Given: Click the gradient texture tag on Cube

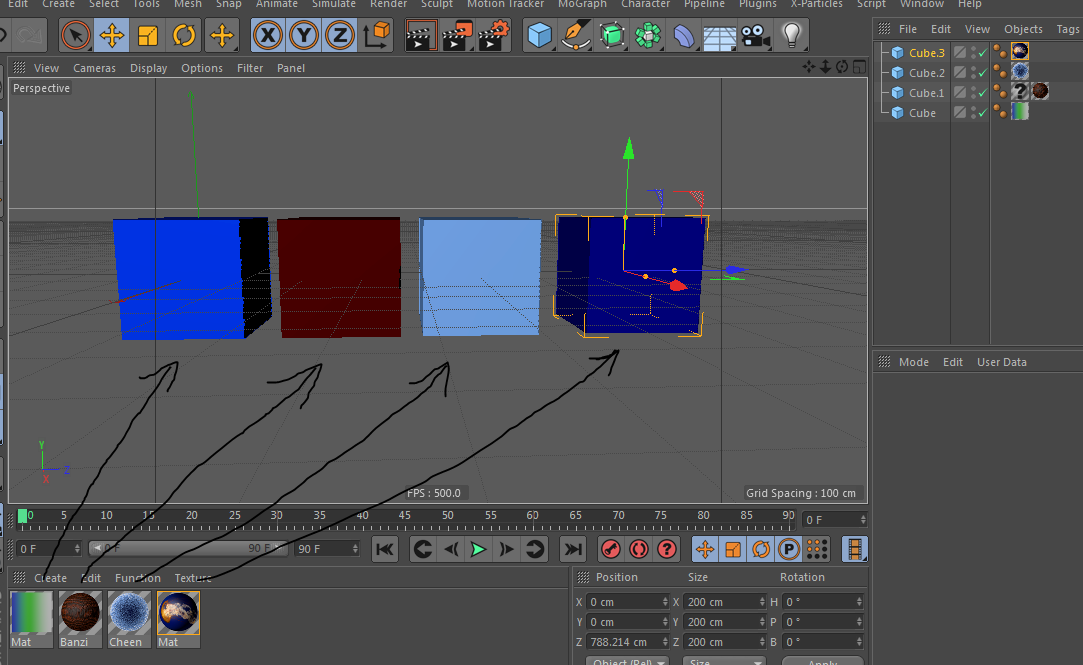Looking at the screenshot, I should tap(1019, 111).
